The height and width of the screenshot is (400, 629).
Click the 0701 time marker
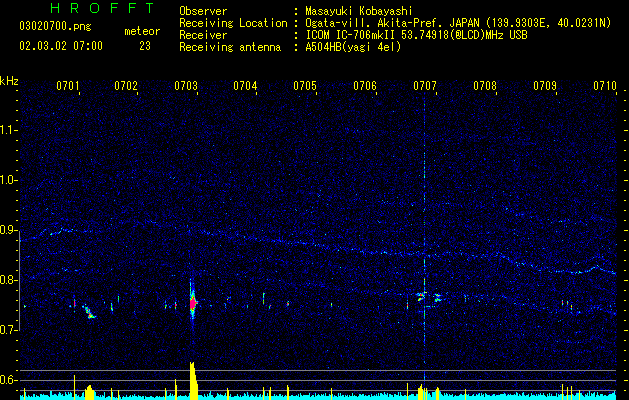coord(68,85)
